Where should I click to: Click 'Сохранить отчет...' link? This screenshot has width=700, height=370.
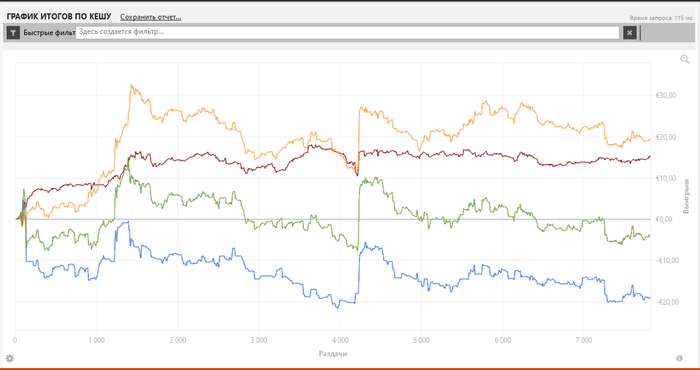[x=150, y=17]
